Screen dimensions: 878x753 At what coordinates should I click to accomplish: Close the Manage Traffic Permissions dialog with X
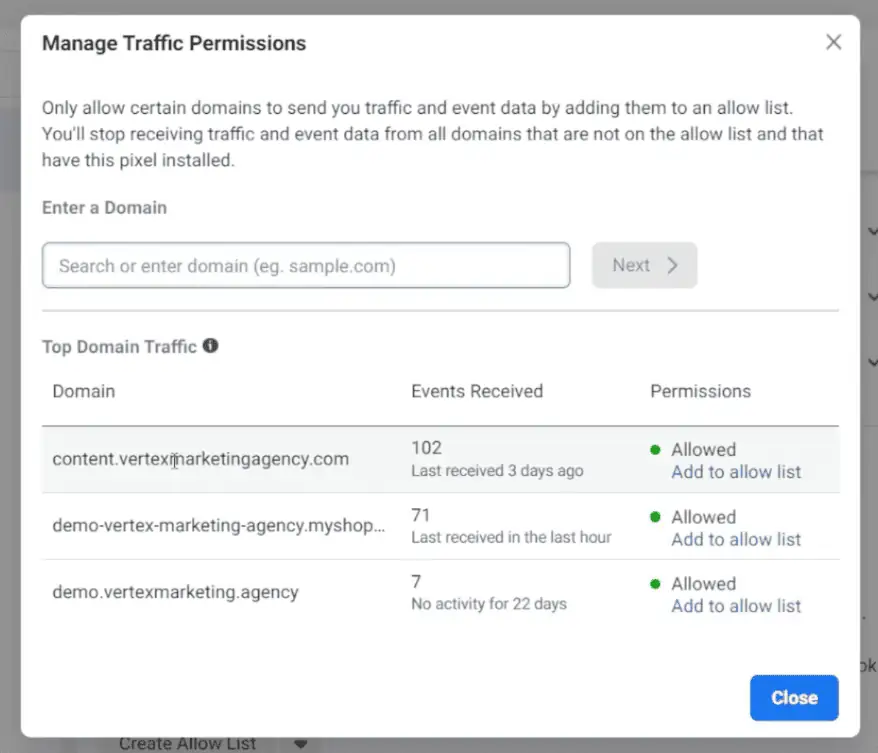pos(833,42)
